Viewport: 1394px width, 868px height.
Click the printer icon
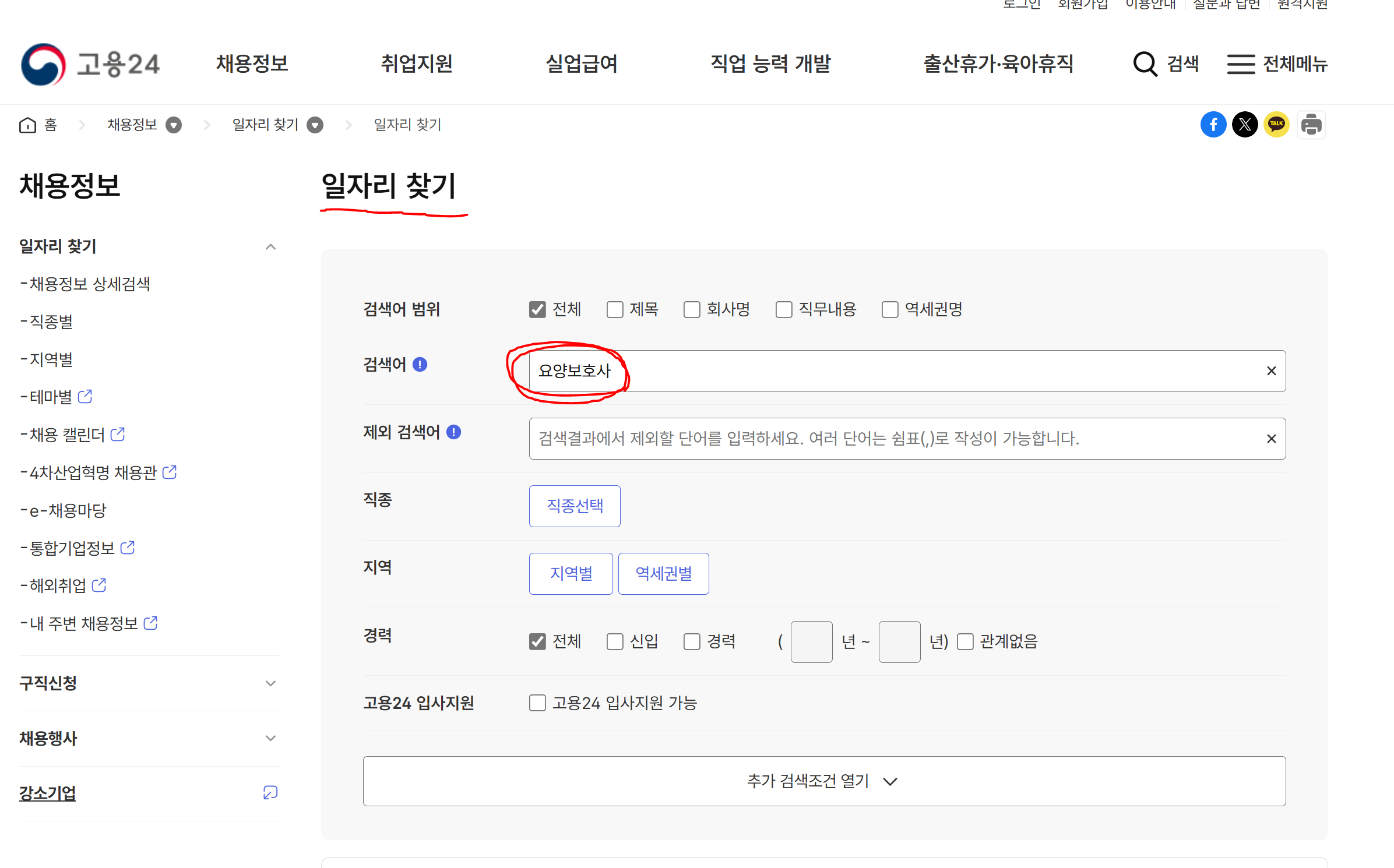(1311, 125)
